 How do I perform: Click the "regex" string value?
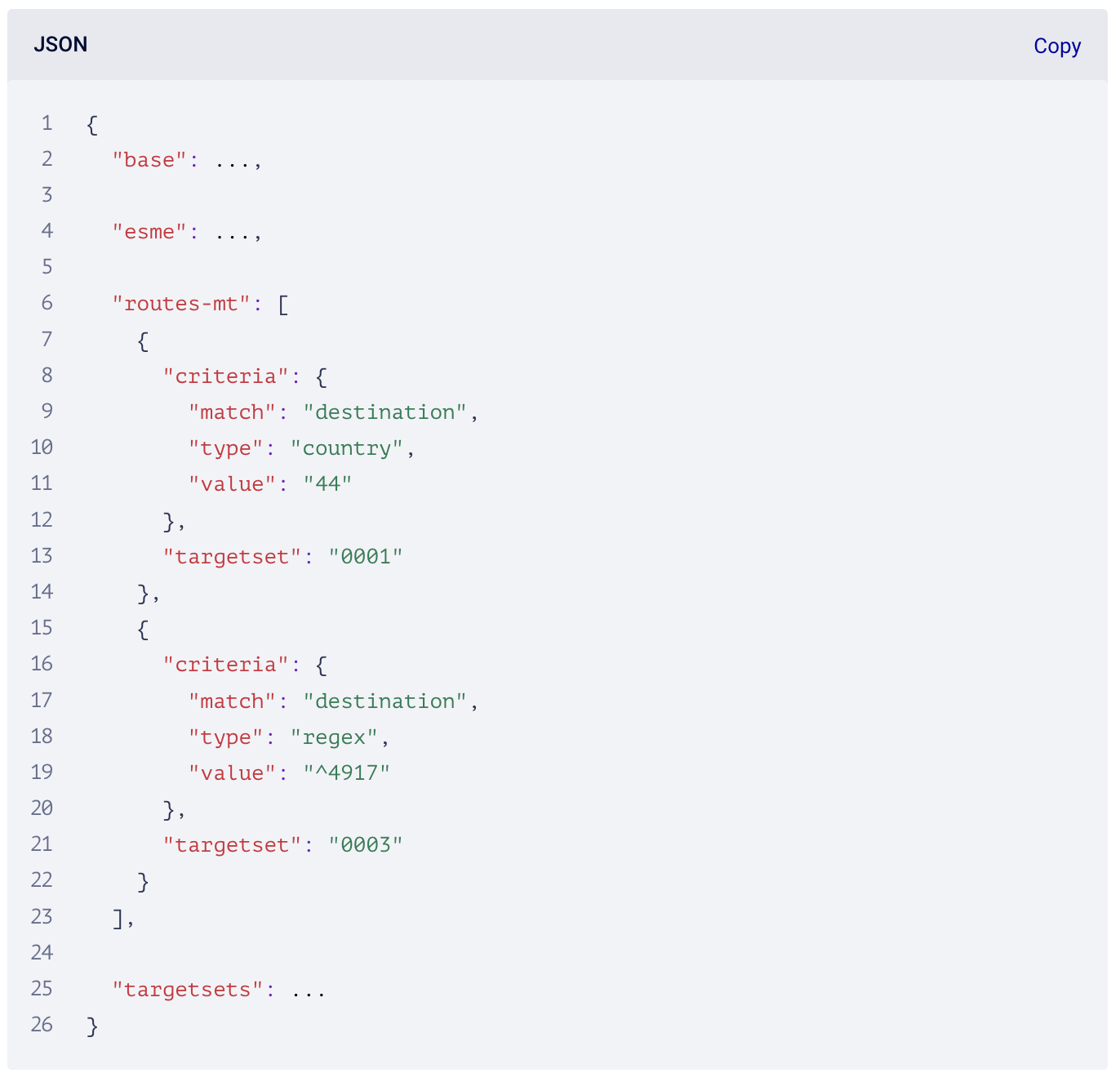[334, 737]
